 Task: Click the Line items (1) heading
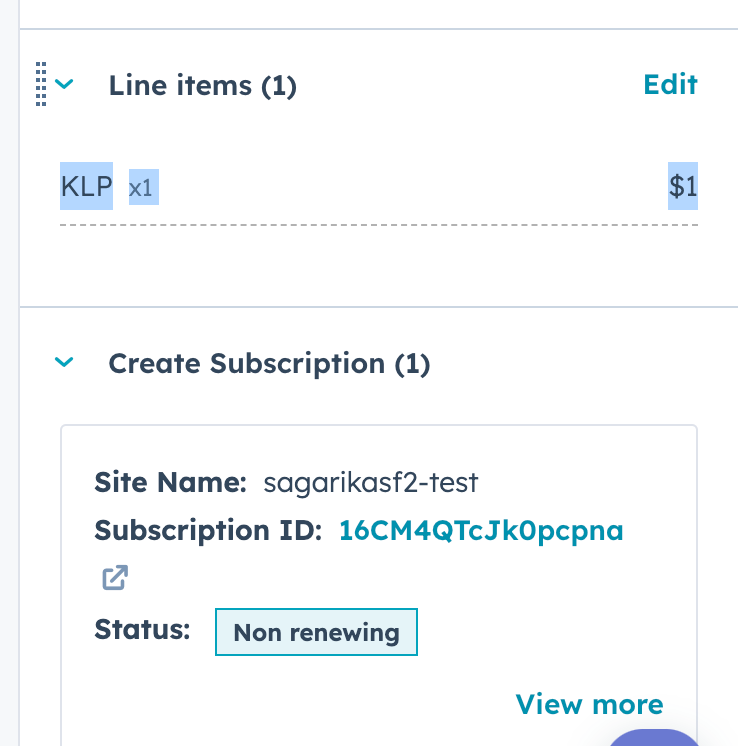pos(202,86)
